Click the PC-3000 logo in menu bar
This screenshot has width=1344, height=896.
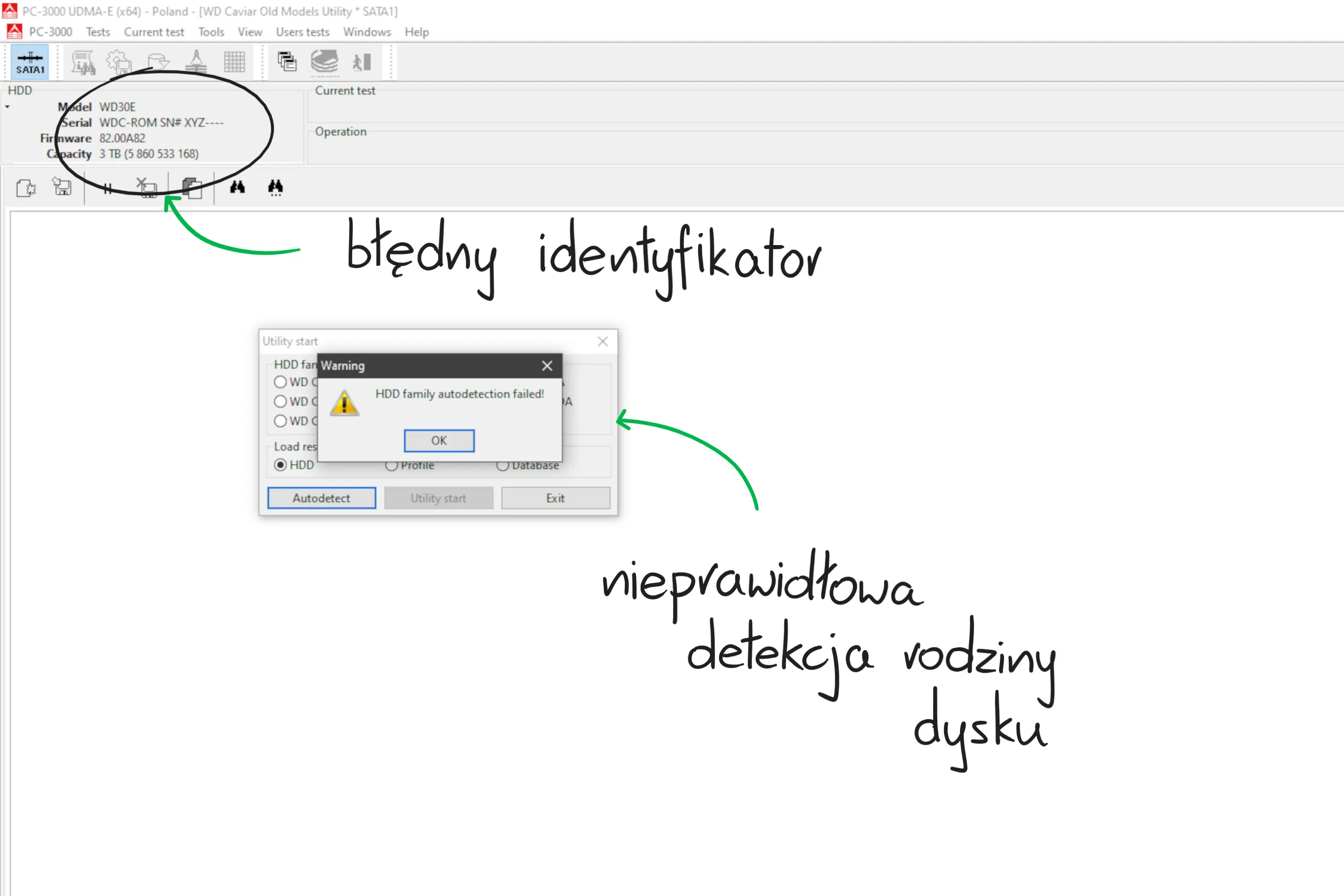tap(14, 31)
